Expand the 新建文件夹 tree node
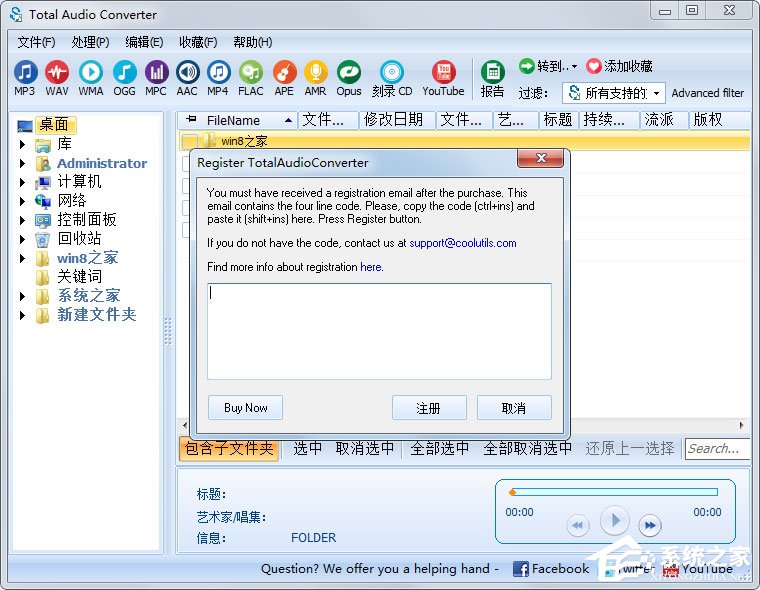 point(22,315)
